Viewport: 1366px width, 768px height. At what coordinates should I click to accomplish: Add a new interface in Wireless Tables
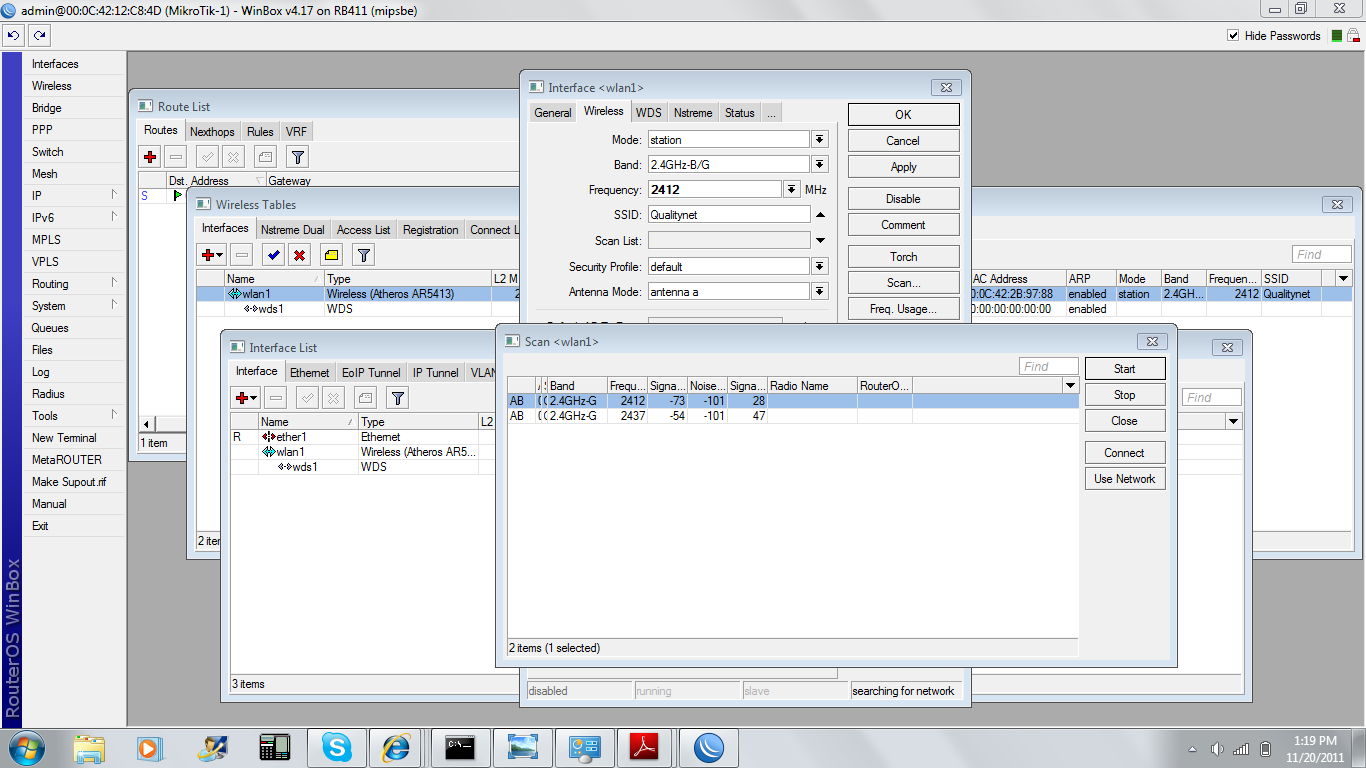211,254
